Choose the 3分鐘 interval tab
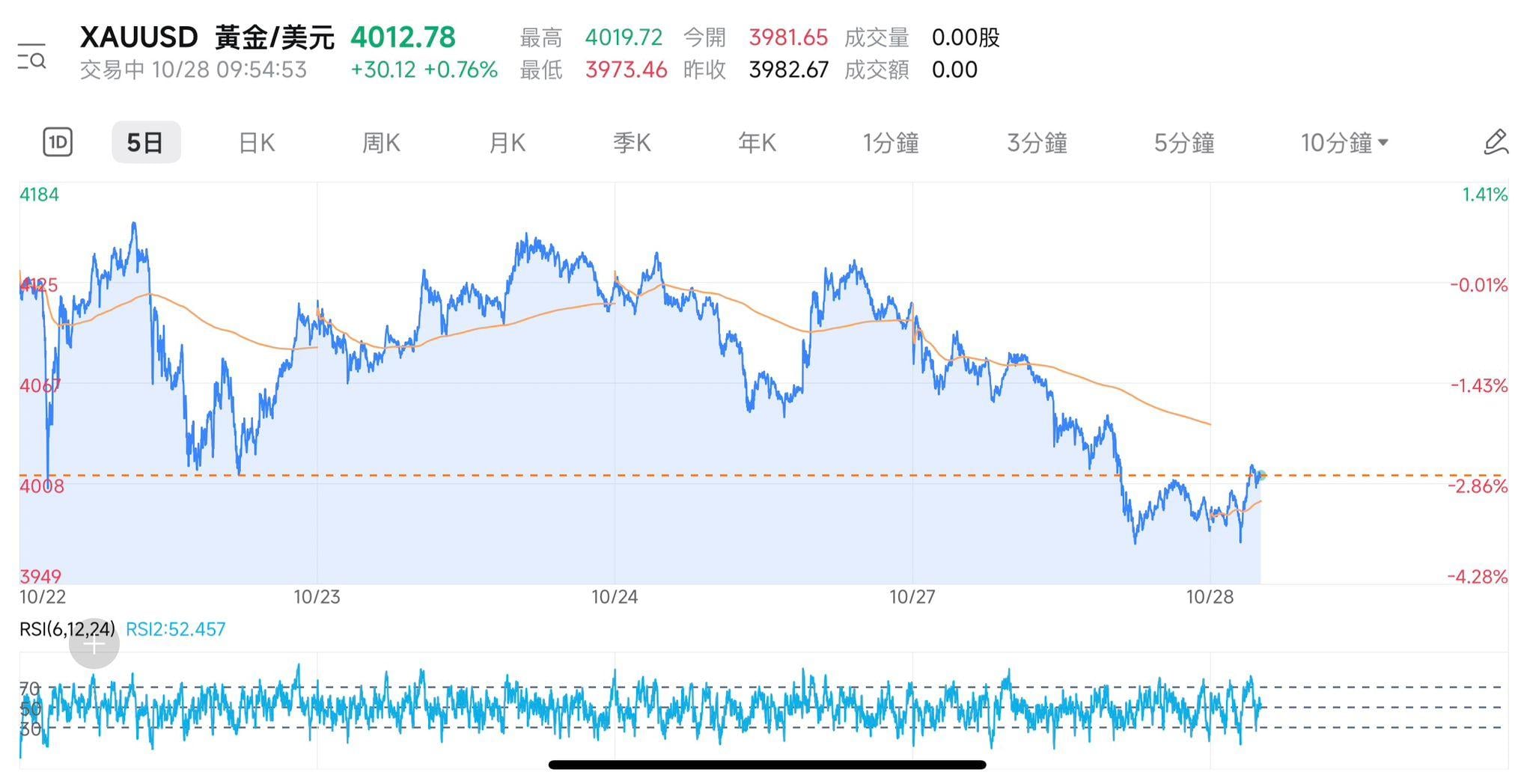1533x784 pixels. 1037,142
